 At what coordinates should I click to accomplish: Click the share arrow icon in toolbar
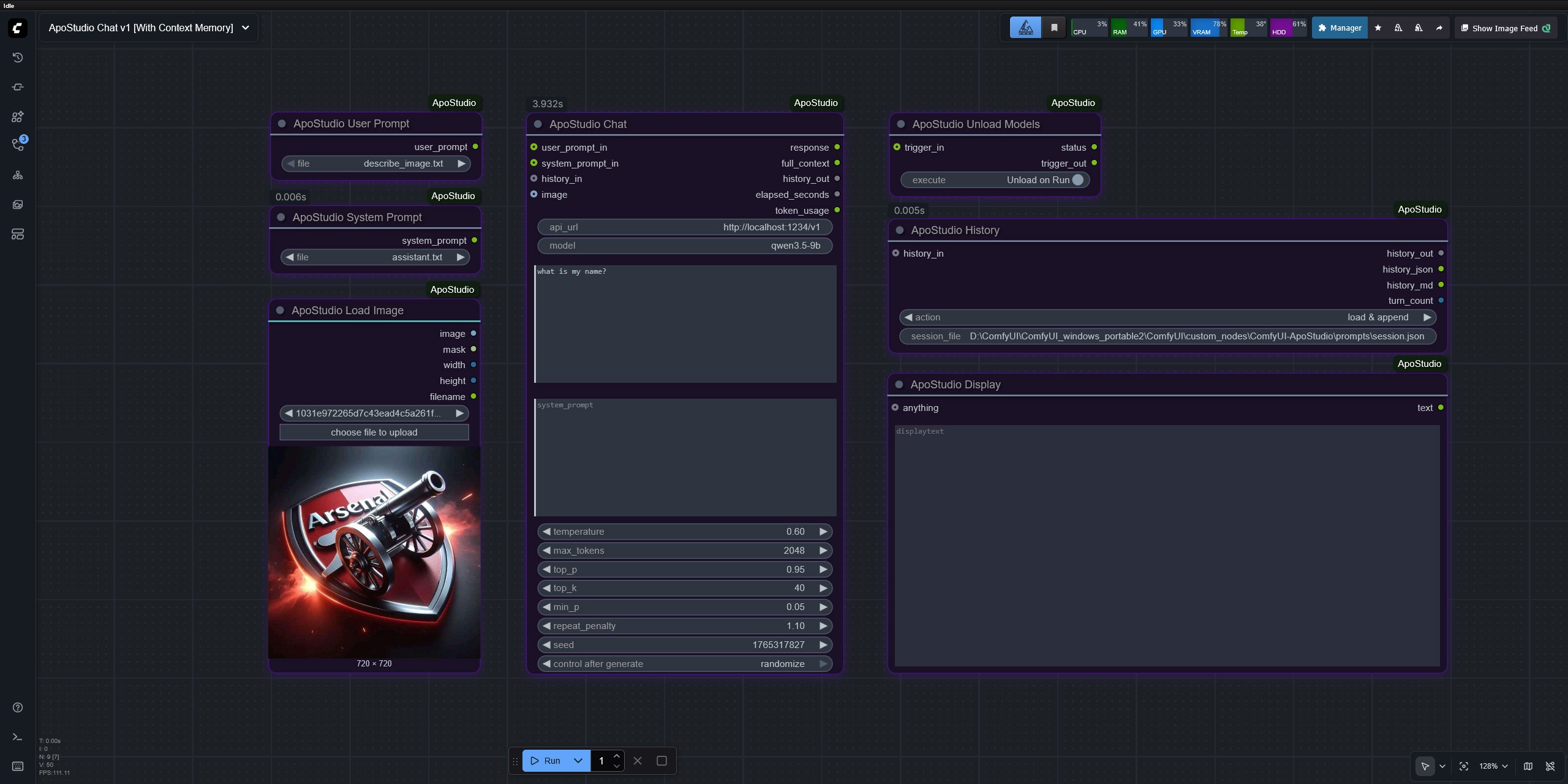1439,28
